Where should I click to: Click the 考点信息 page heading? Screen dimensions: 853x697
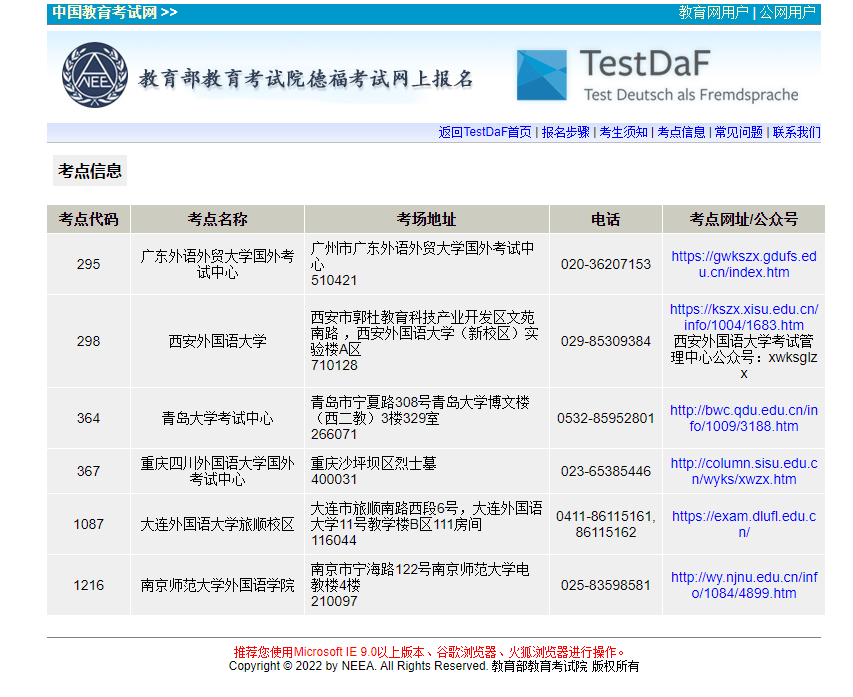point(90,171)
